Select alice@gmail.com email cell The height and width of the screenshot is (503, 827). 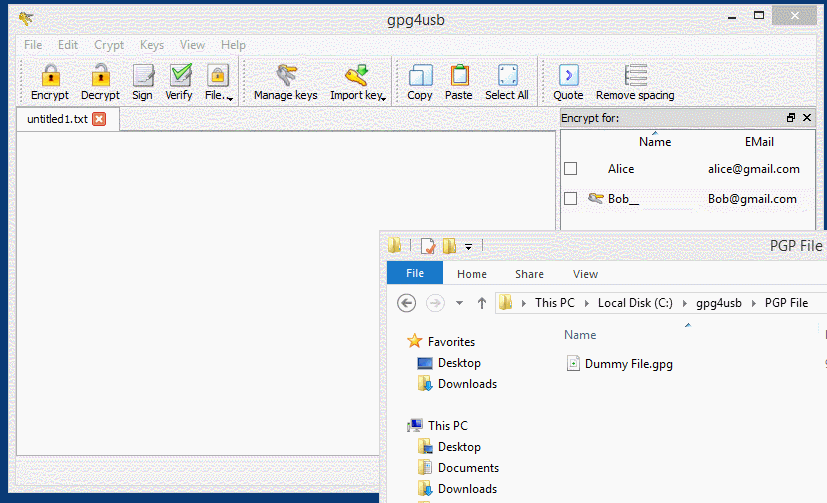754,169
